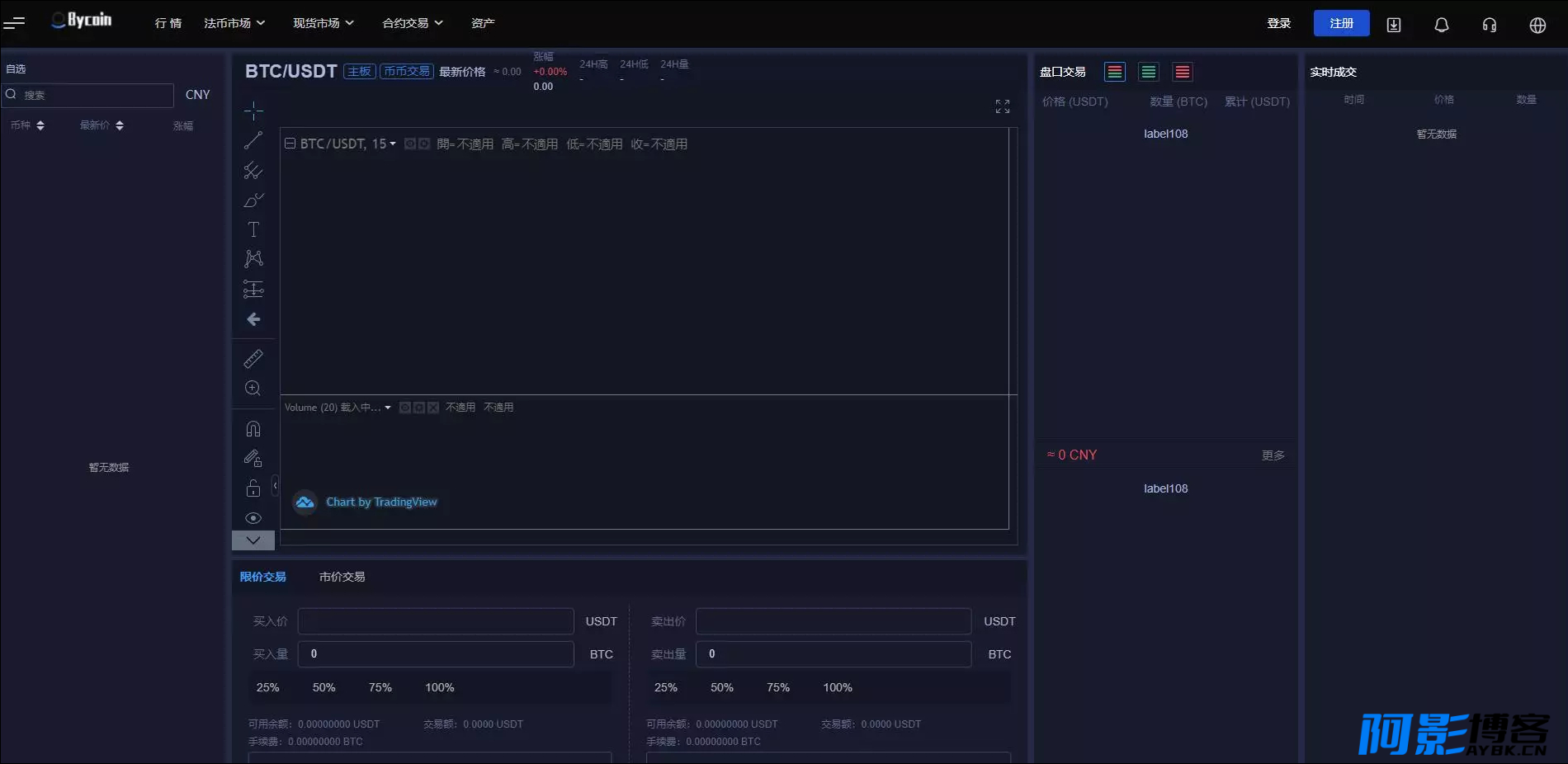Set buy amount to 100%

coord(440,687)
